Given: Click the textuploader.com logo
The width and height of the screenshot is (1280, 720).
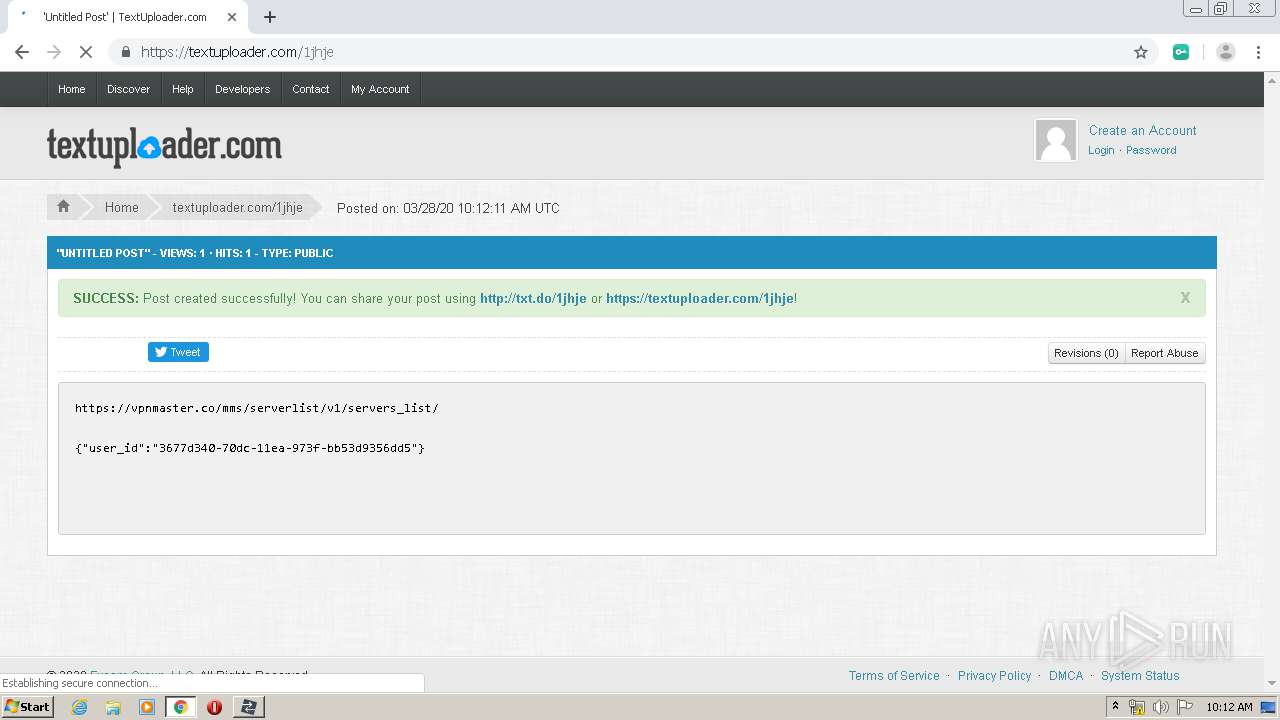Looking at the screenshot, I should (164, 147).
